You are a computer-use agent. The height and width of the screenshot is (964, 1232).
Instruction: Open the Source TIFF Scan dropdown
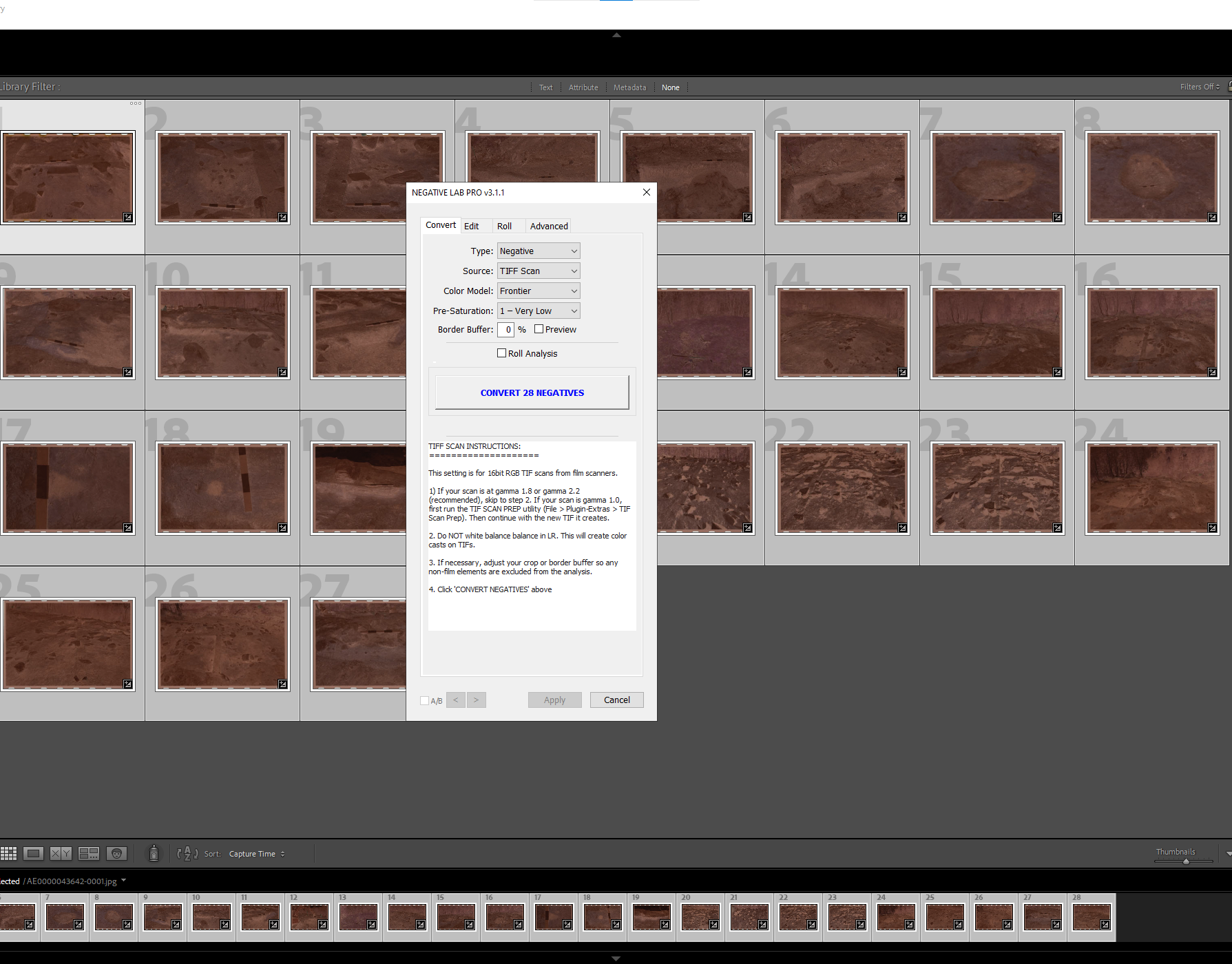pos(539,271)
